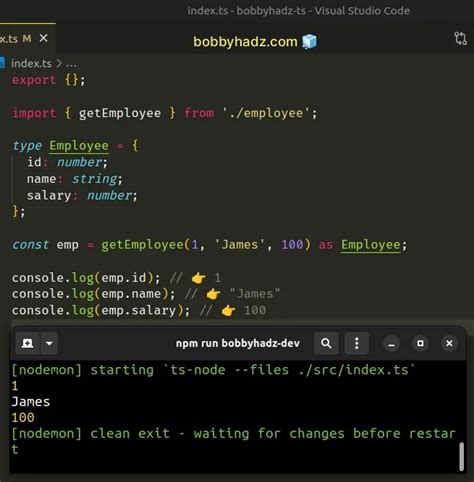Image resolution: width=474 pixels, height=482 pixels.
Task: Click the Employee type name definition
Action: [79, 146]
